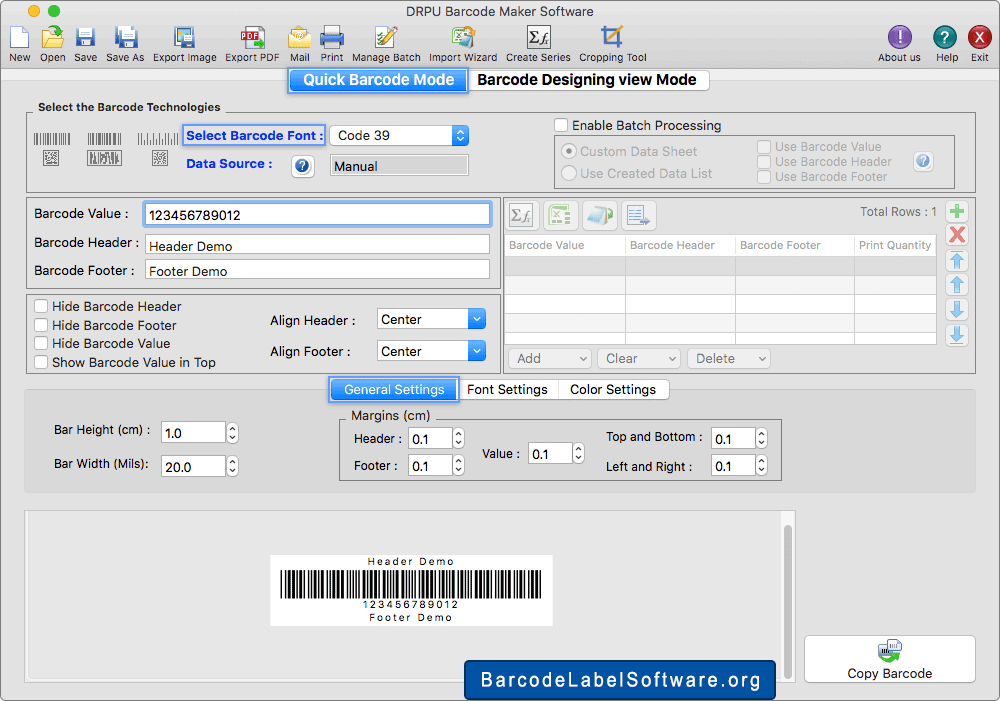The width and height of the screenshot is (1000, 701).
Task: Enable Batch Processing checkbox
Action: pos(561,125)
